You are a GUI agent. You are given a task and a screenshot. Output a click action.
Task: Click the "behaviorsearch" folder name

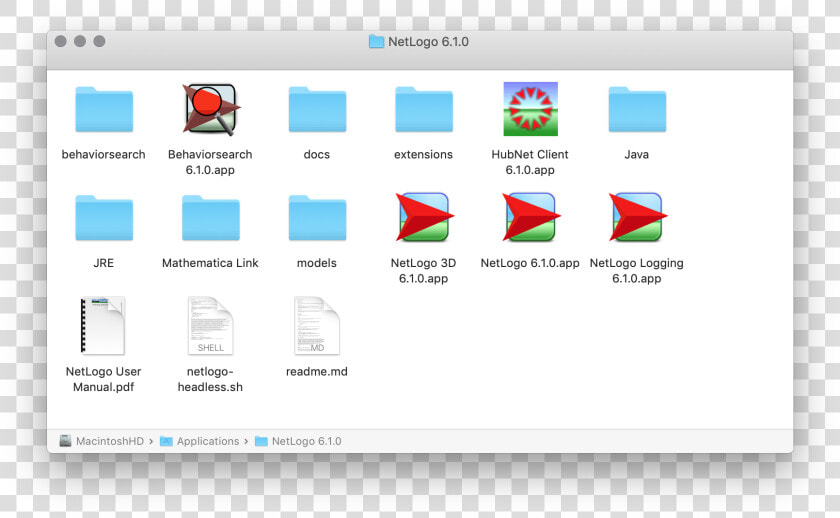103,154
